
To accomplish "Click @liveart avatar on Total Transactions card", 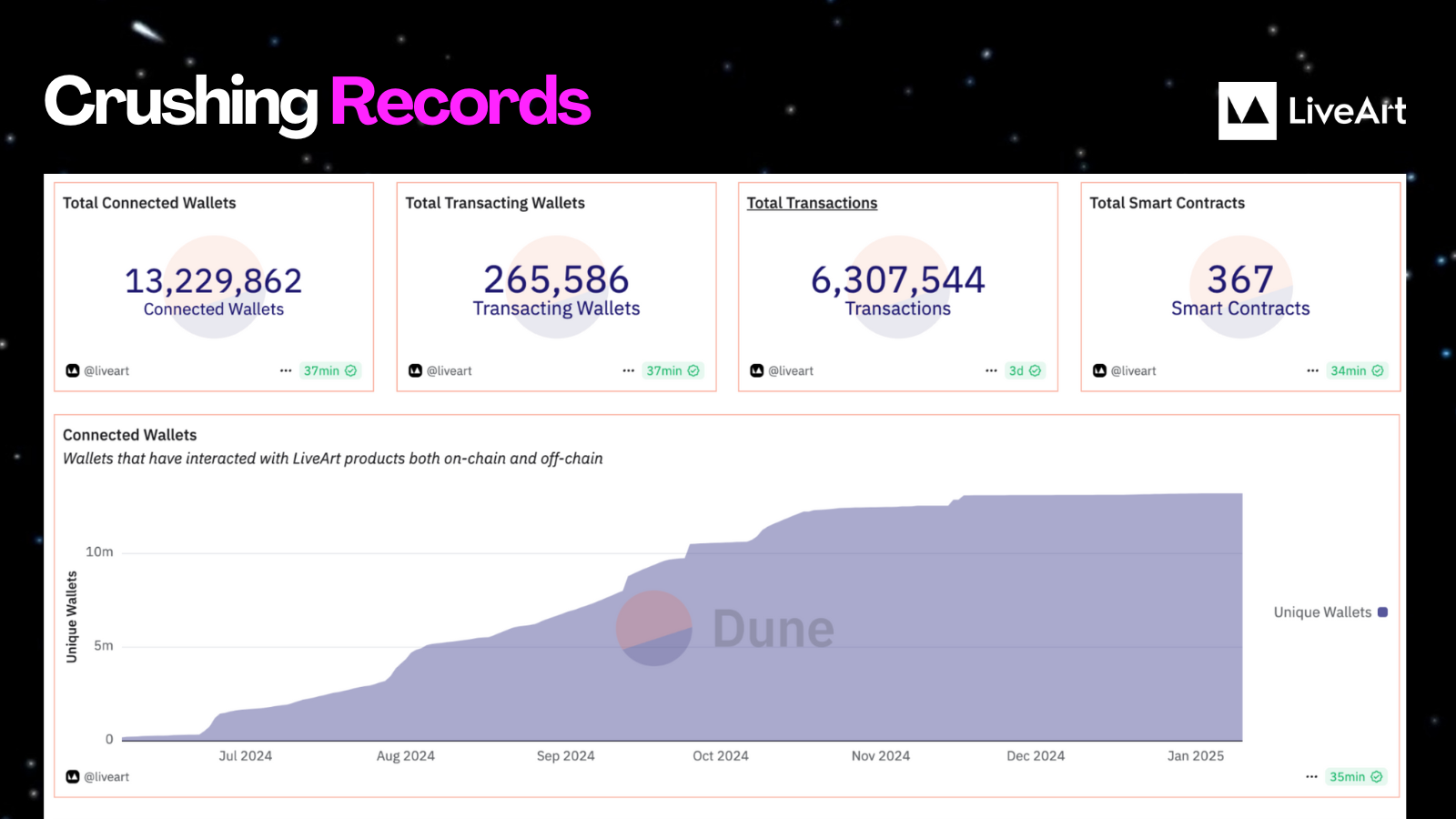I will [x=756, y=370].
